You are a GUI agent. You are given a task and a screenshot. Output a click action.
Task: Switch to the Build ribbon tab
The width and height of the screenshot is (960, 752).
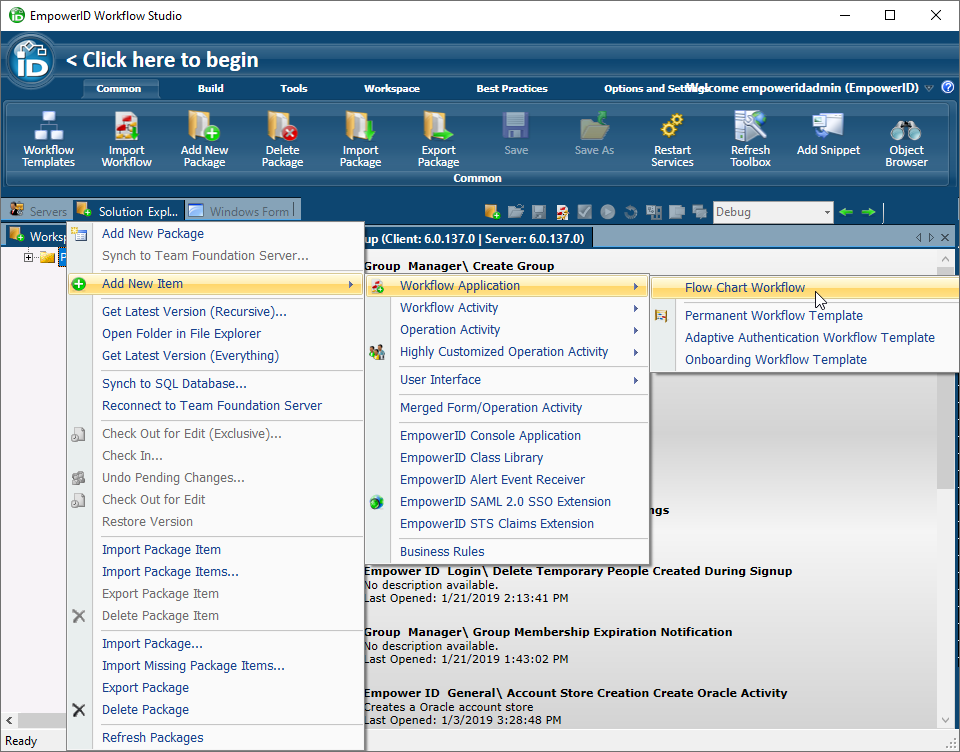[x=210, y=88]
